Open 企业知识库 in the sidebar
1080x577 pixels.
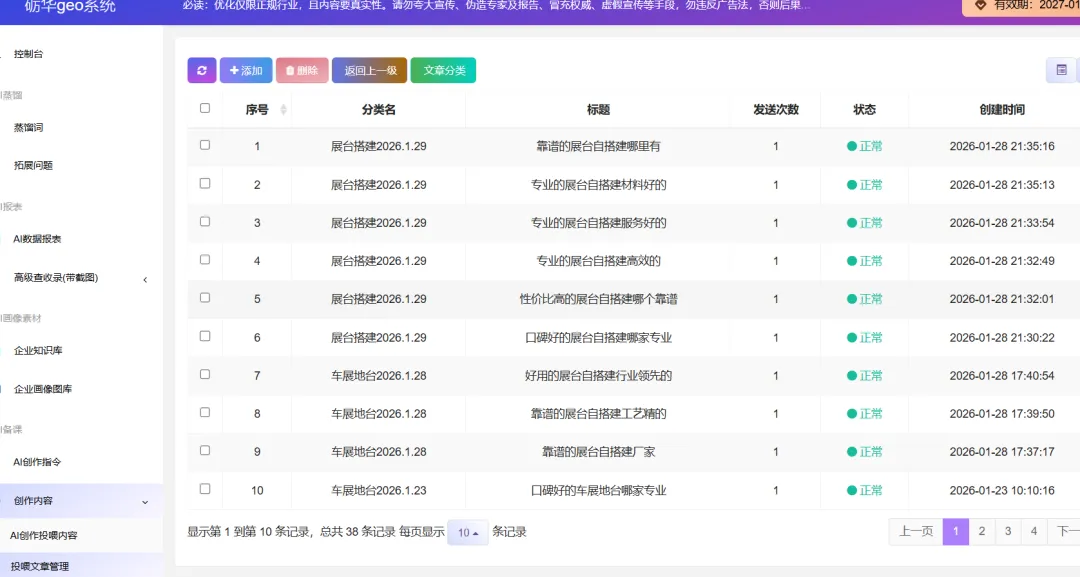(x=38, y=350)
